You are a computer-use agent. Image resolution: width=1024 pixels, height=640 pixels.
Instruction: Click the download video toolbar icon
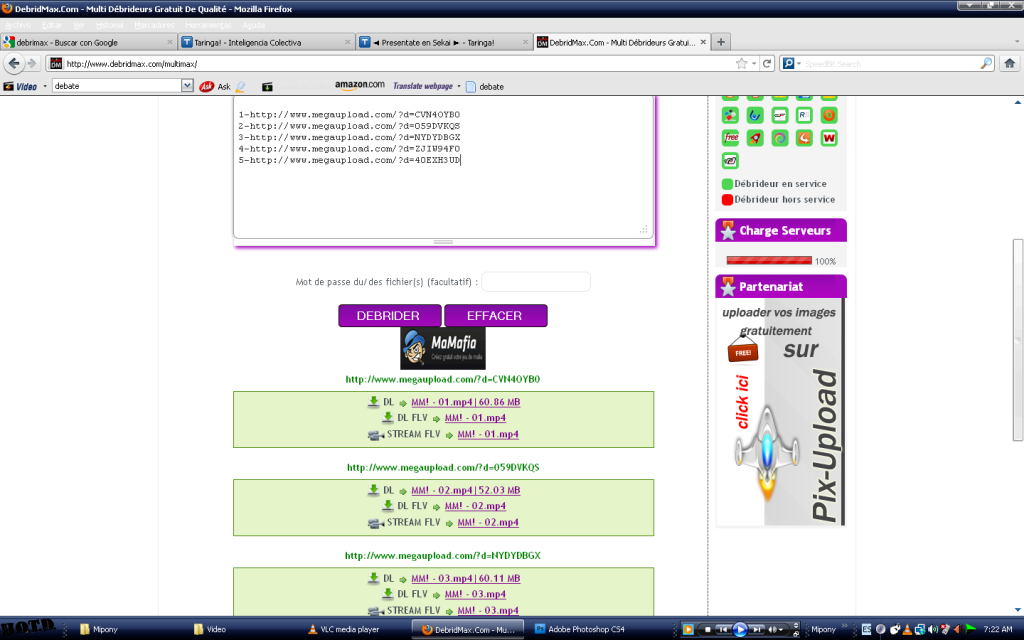tap(267, 86)
